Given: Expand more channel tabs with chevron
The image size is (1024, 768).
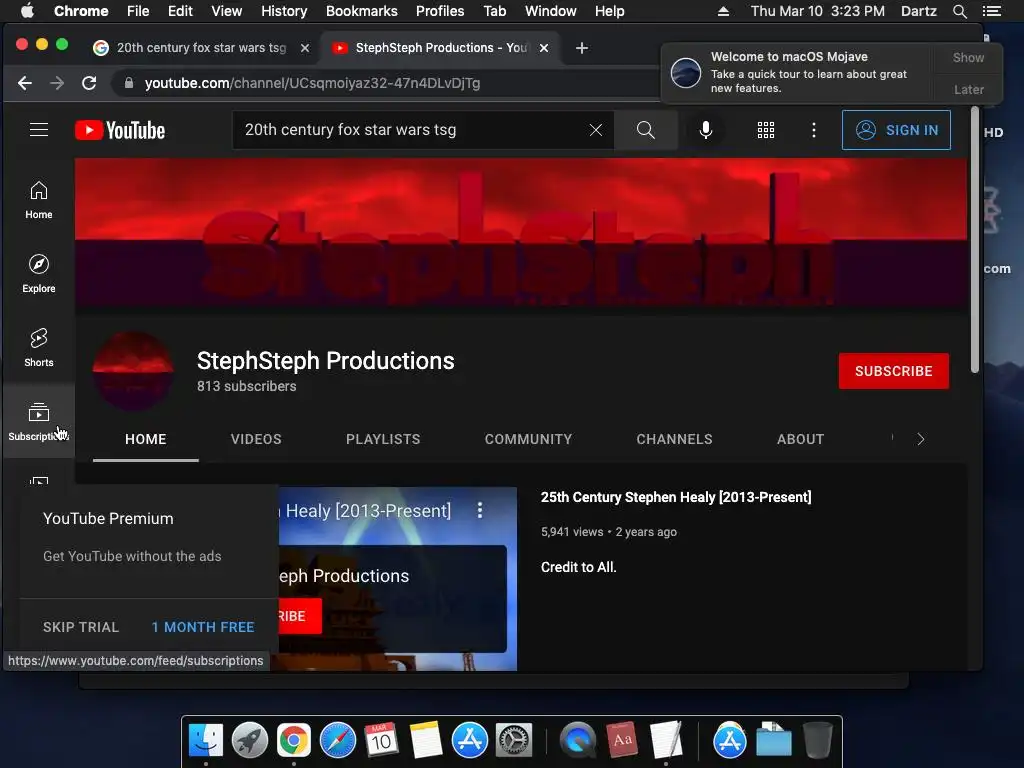Looking at the screenshot, I should pyautogui.click(x=921, y=440).
